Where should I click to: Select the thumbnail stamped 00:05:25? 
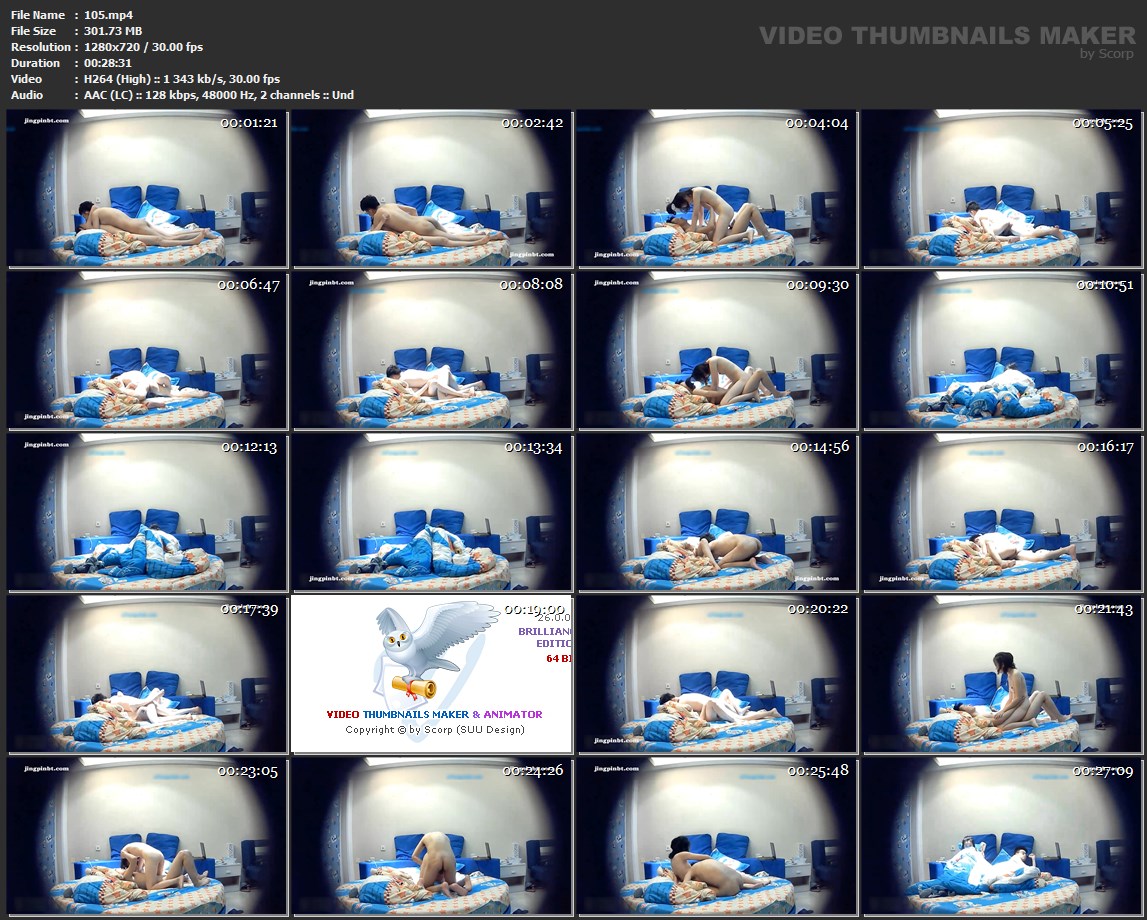(x=1002, y=189)
